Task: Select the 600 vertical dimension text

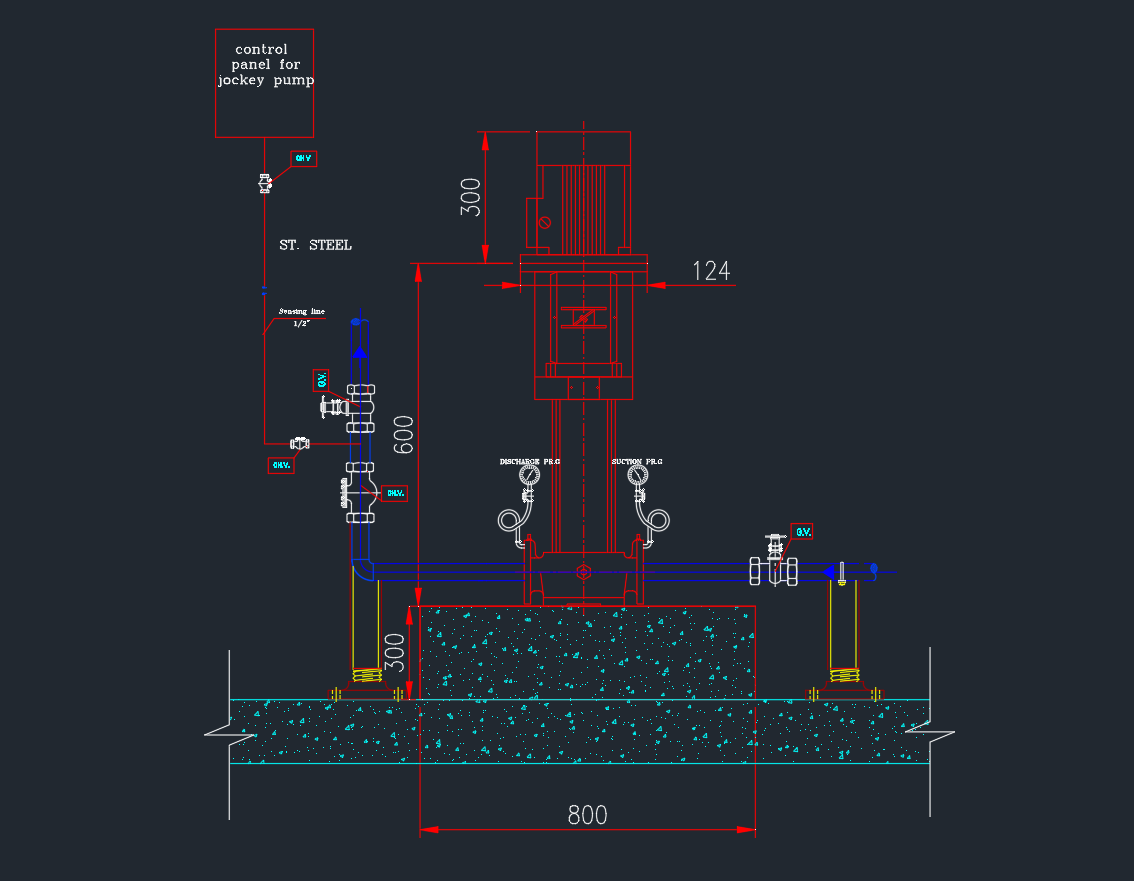Action: coord(402,435)
